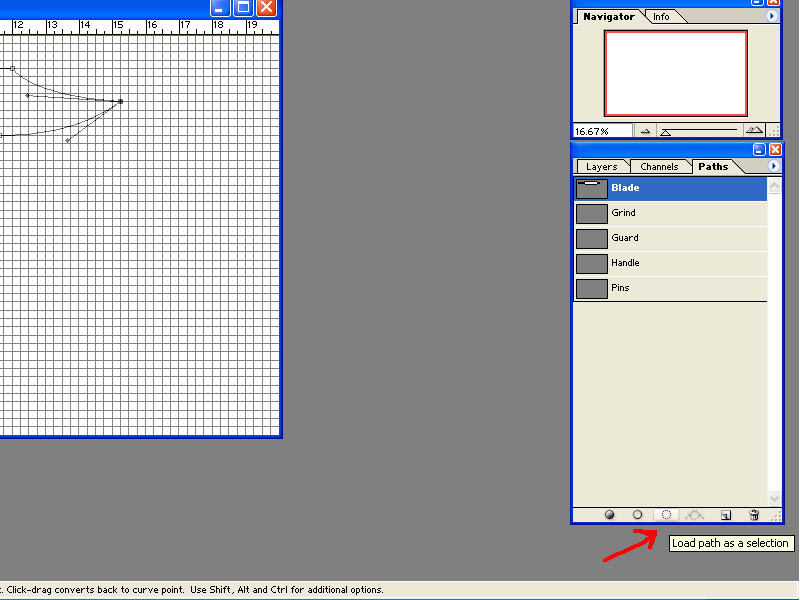Select the Guard path
Screen dimensions: 800x600
(x=670, y=238)
